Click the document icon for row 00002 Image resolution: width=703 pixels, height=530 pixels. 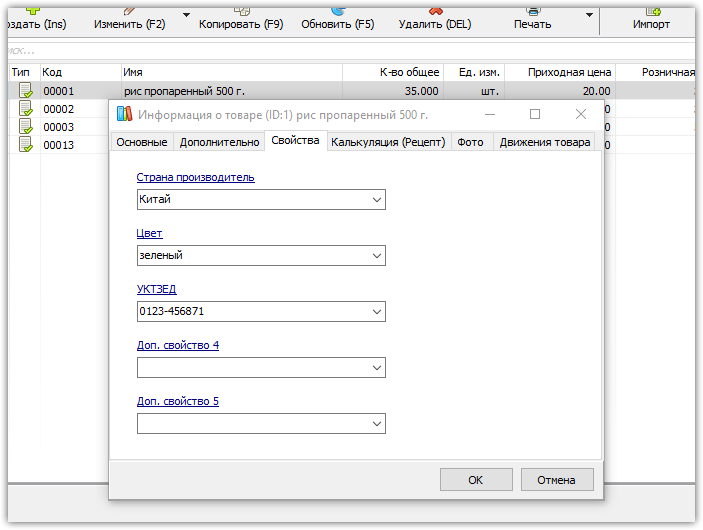click(26, 109)
